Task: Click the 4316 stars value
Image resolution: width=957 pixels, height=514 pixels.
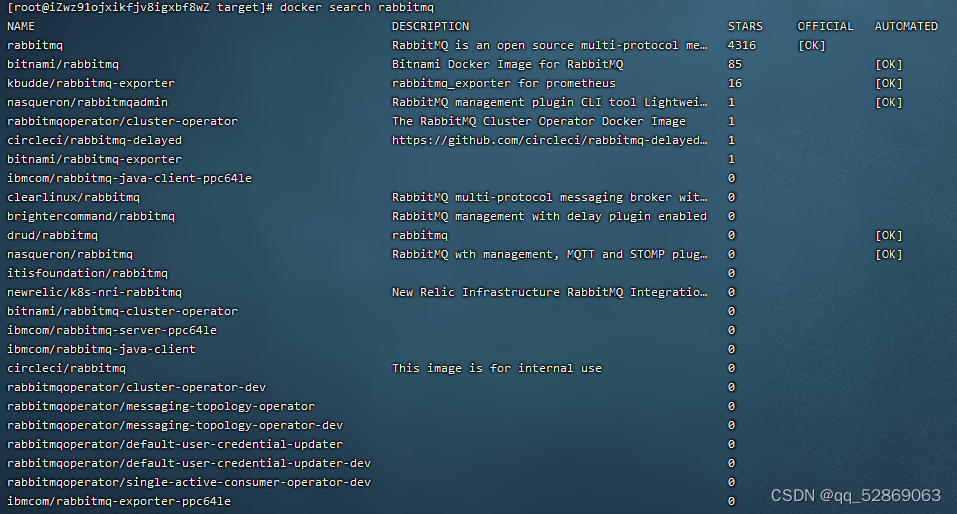Action: coord(742,45)
